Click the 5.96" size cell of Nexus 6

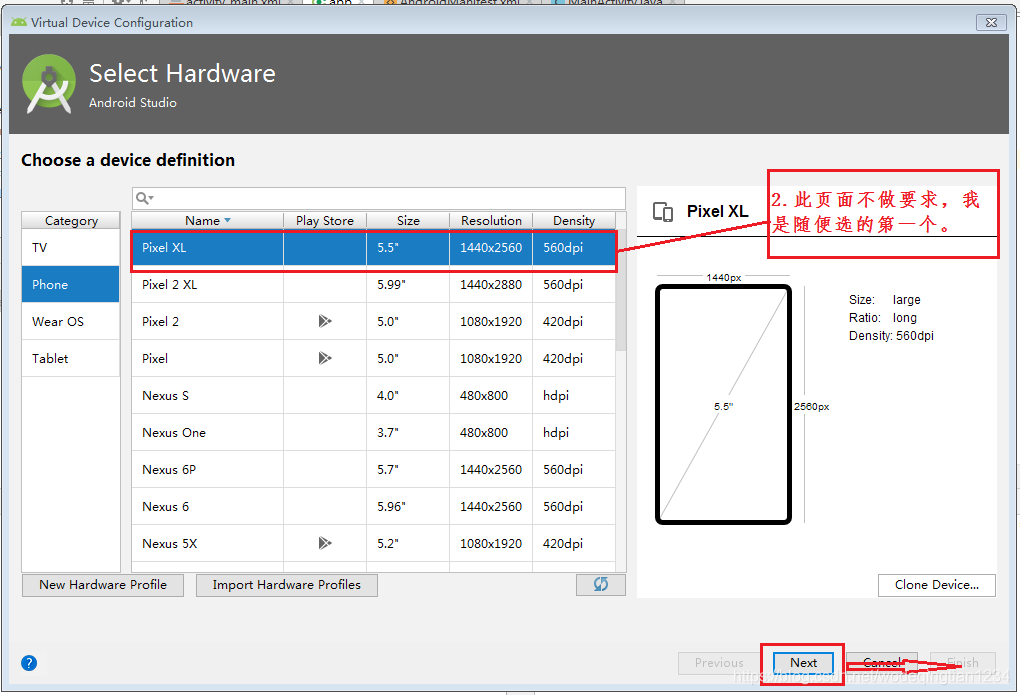pyautogui.click(x=408, y=507)
